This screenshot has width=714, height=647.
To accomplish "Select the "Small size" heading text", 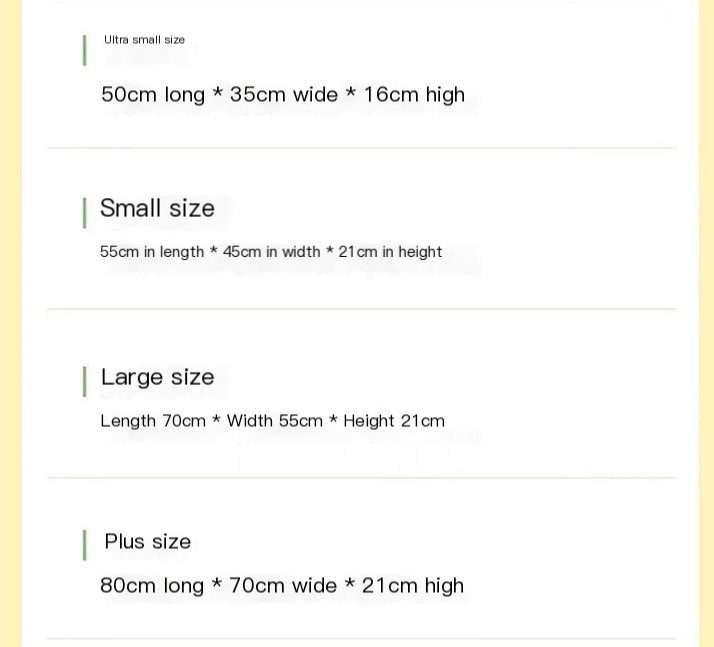I will tap(157, 208).
